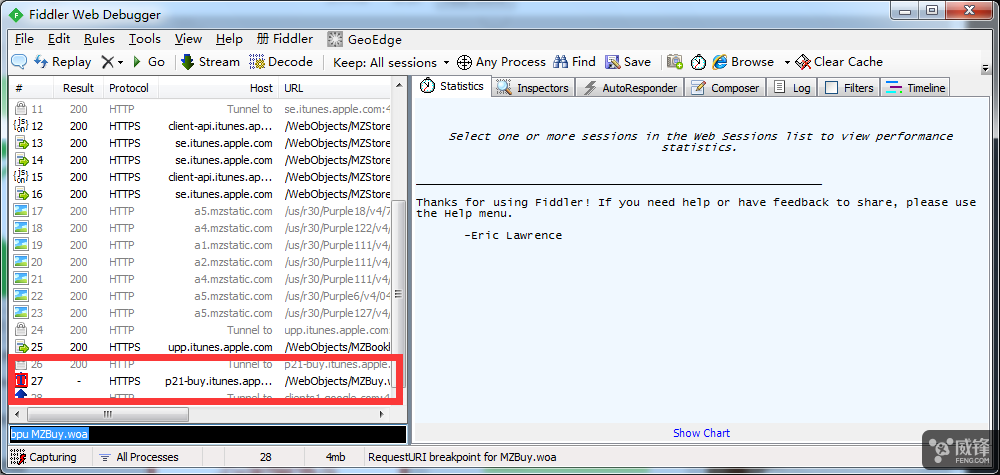
Task: Switch to the Statistics tab
Action: (452, 86)
